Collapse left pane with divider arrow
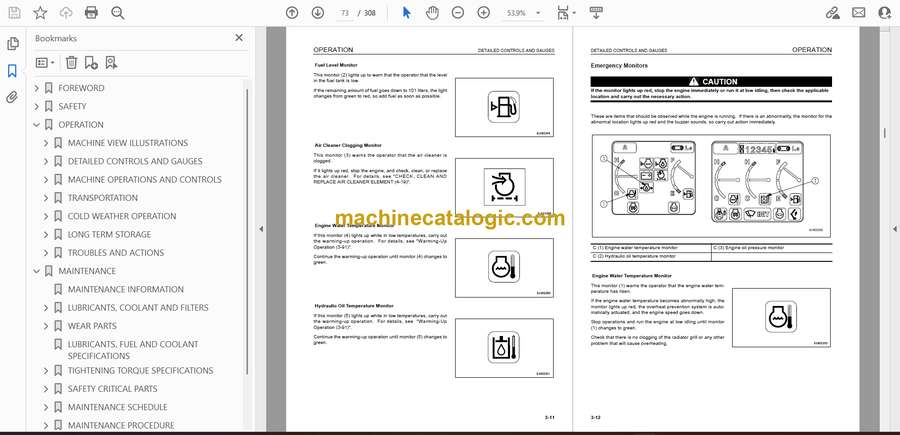The width and height of the screenshot is (900, 435). click(x=261, y=229)
